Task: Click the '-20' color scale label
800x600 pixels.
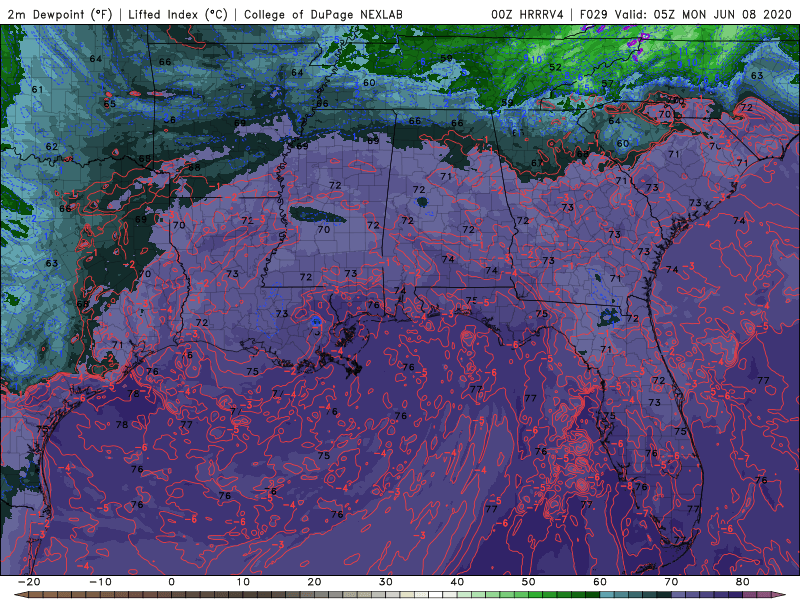Action: 29,582
